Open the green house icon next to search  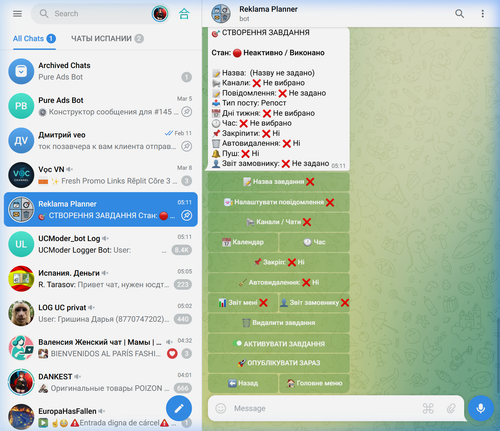(x=184, y=14)
